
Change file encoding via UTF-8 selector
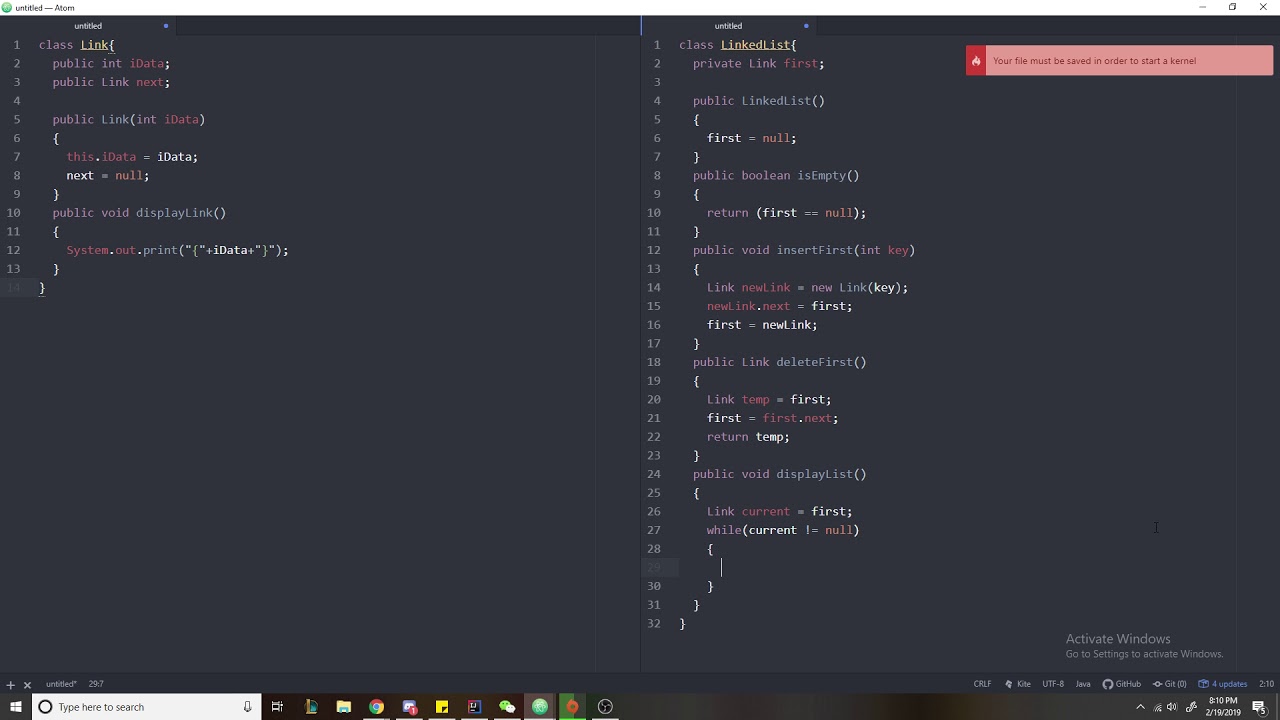[1053, 684]
